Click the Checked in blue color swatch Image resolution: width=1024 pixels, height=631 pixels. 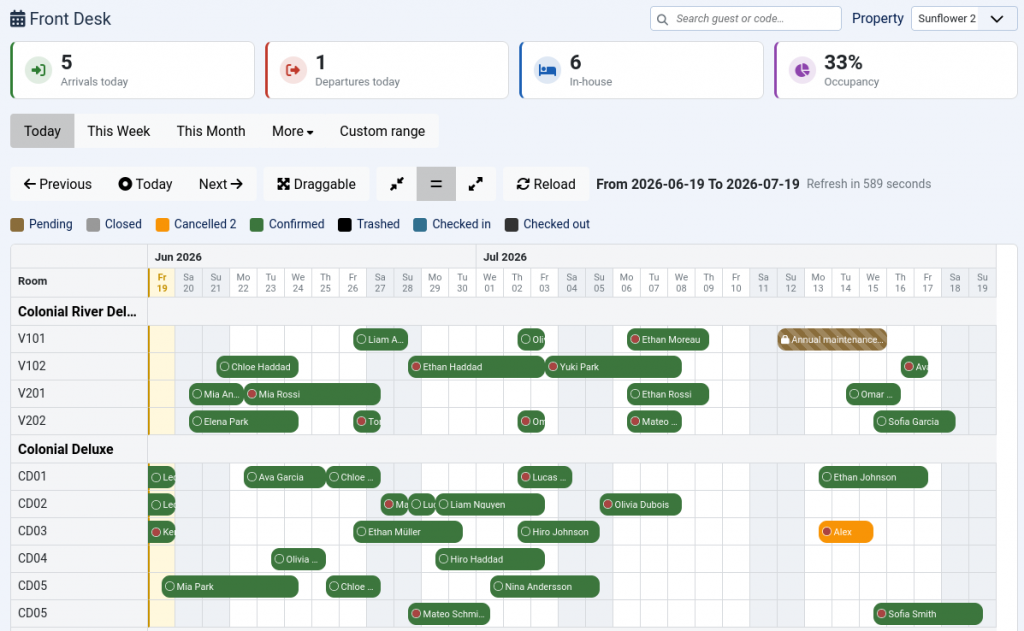tap(421, 225)
